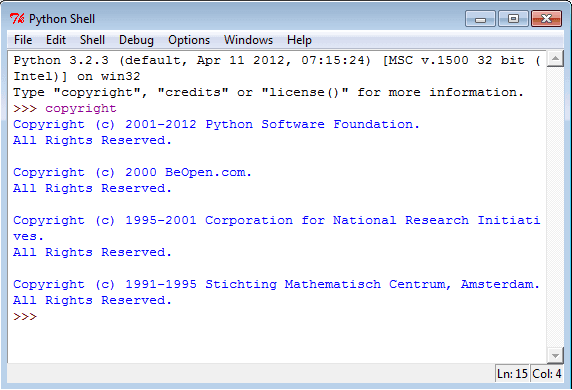Minimize the Python Shell window
This screenshot has width=572, height=390.
tap(480, 19)
